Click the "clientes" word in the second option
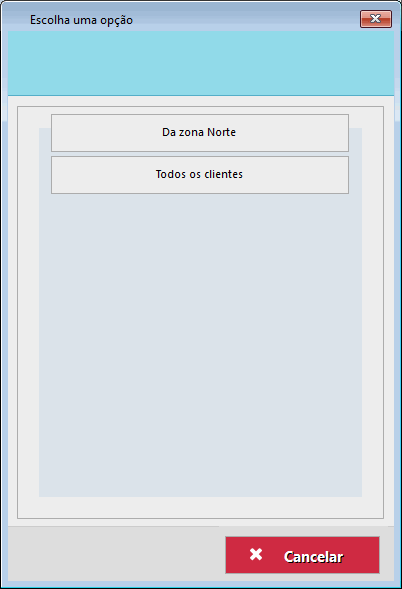 [224, 174]
